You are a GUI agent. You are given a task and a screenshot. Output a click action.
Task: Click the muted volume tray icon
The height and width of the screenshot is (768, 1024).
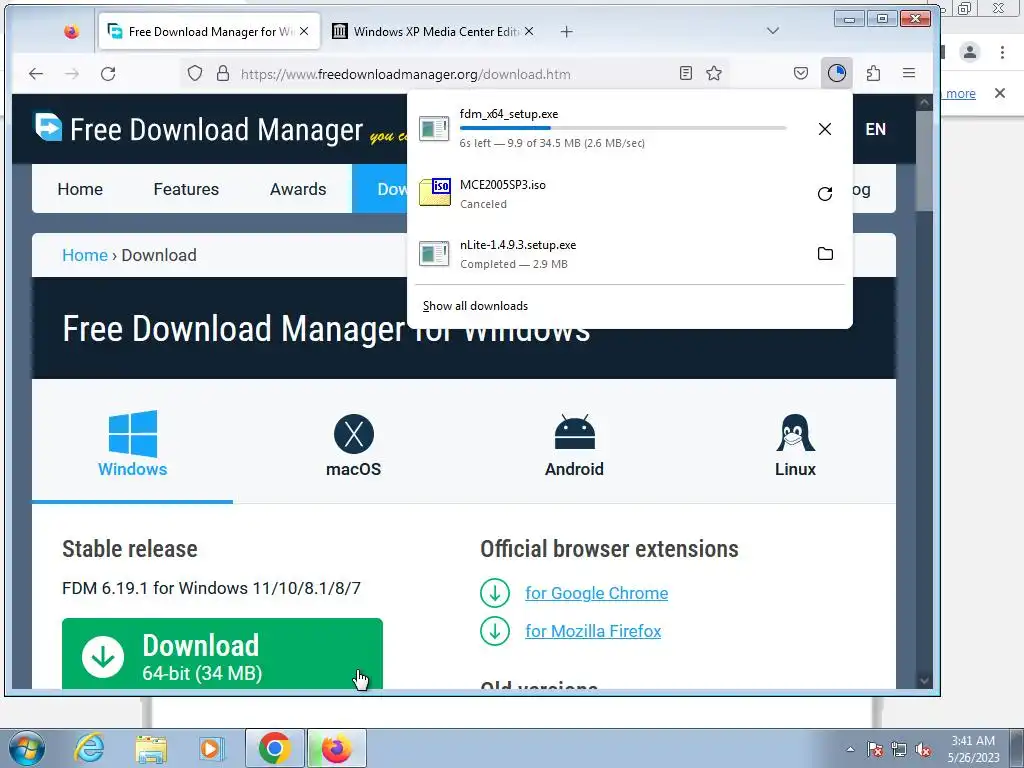point(923,749)
